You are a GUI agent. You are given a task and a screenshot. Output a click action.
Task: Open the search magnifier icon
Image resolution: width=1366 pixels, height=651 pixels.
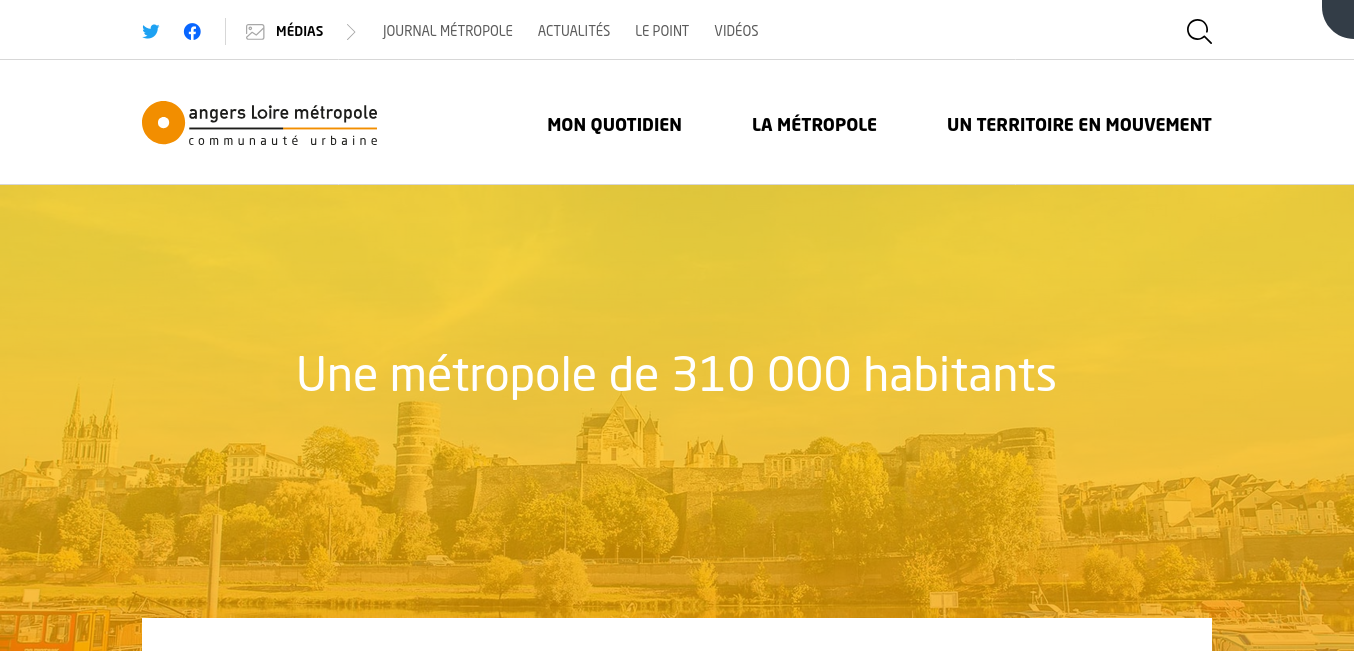[x=1199, y=31]
